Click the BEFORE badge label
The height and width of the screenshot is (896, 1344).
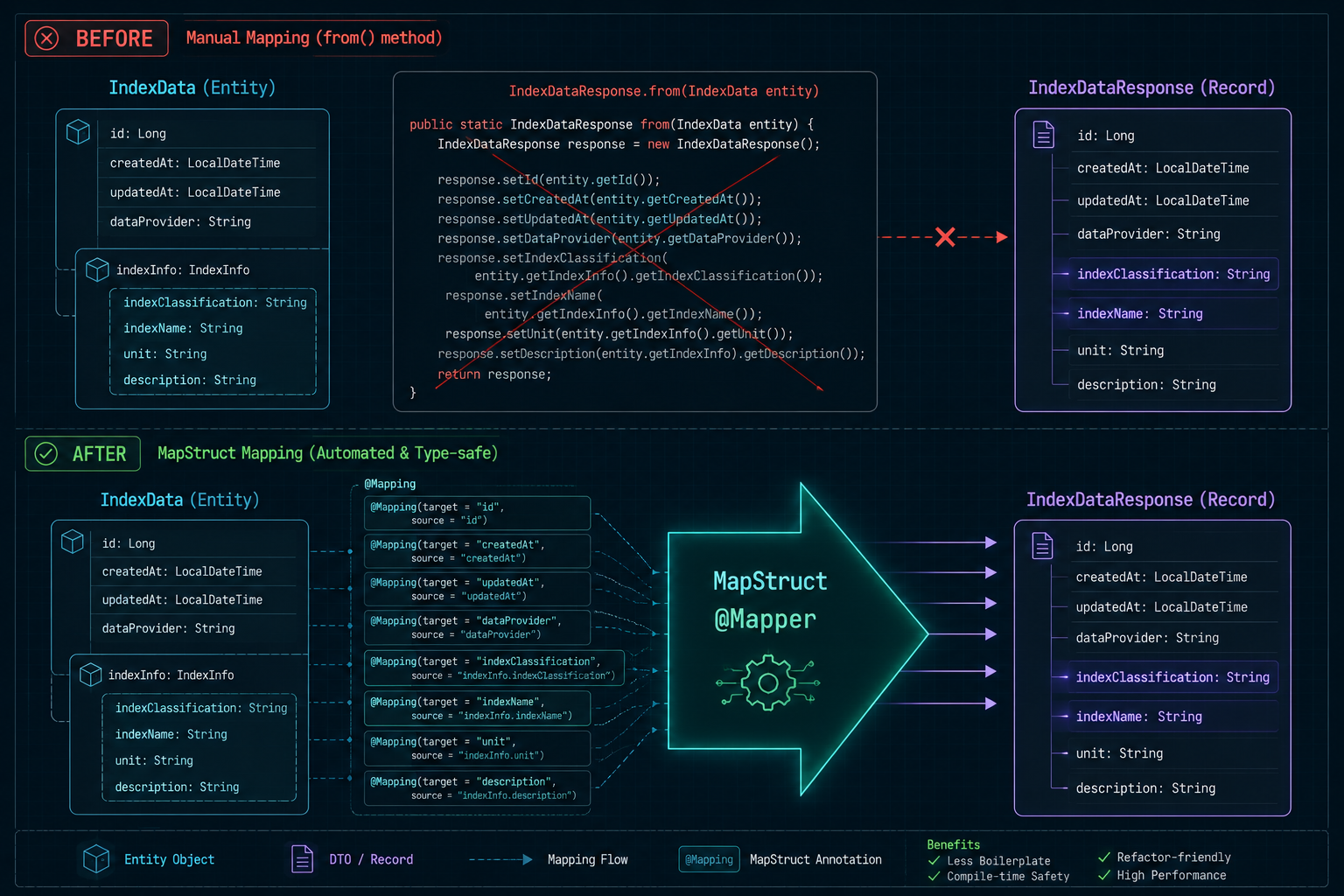coord(96,38)
